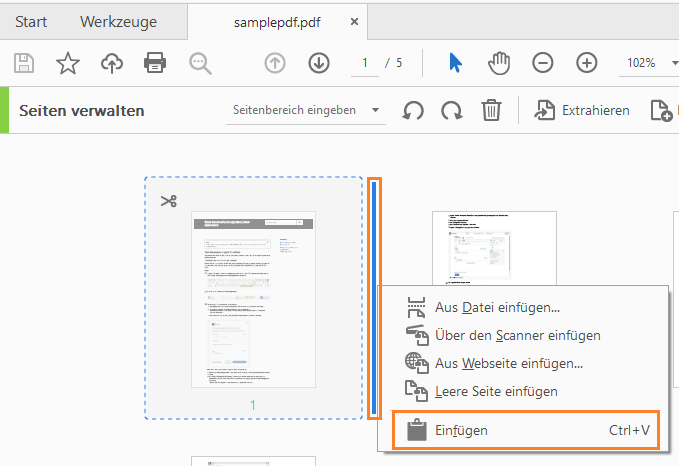This screenshot has width=679, height=466.
Task: Close the samplepdf.pdf tab
Action: tap(354, 22)
